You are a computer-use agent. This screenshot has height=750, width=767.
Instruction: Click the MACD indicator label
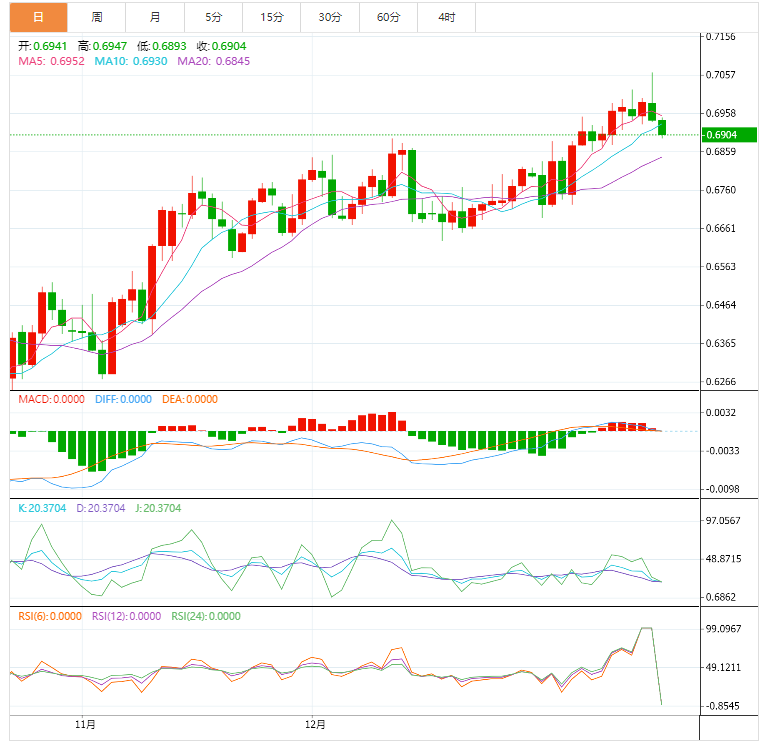[52, 399]
